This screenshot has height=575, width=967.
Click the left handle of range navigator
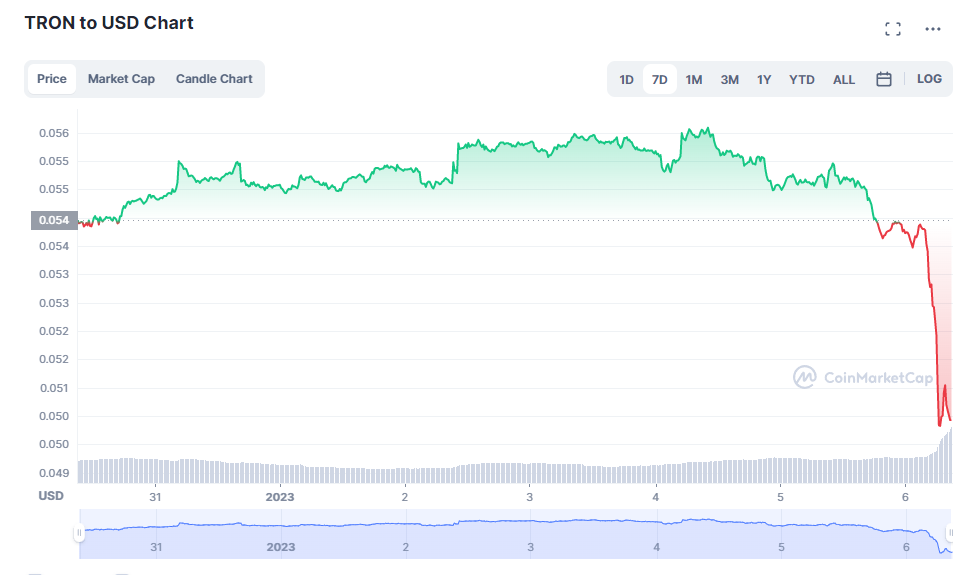pos(79,533)
